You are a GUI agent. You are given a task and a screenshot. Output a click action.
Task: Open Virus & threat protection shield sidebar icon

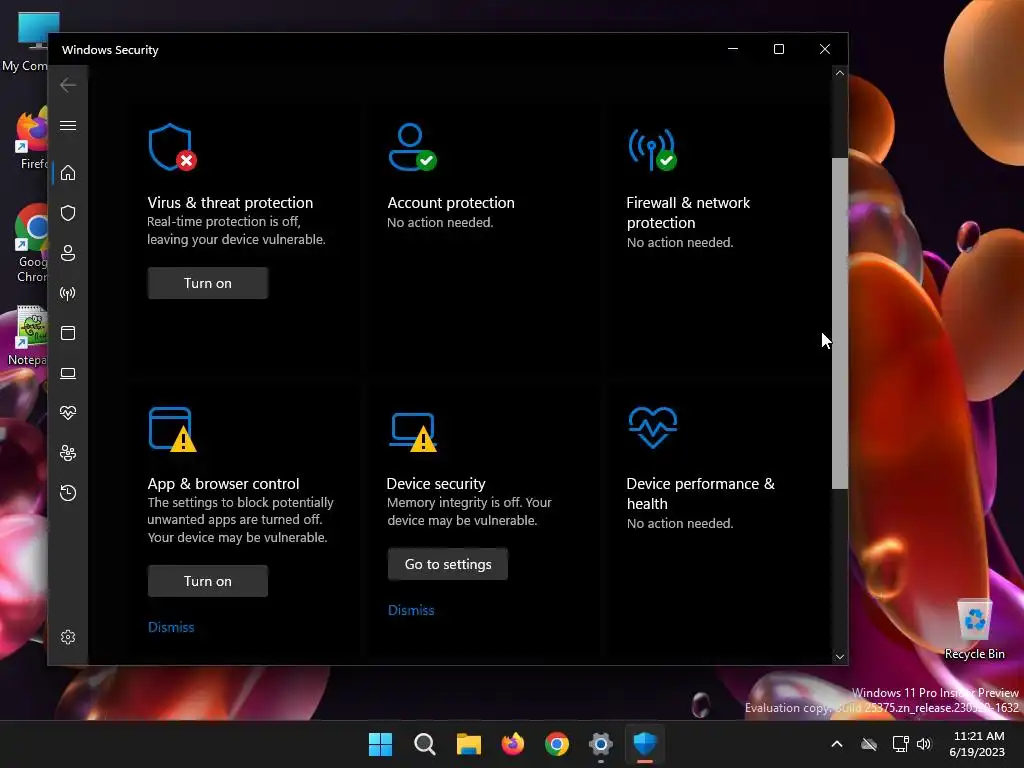(x=68, y=213)
